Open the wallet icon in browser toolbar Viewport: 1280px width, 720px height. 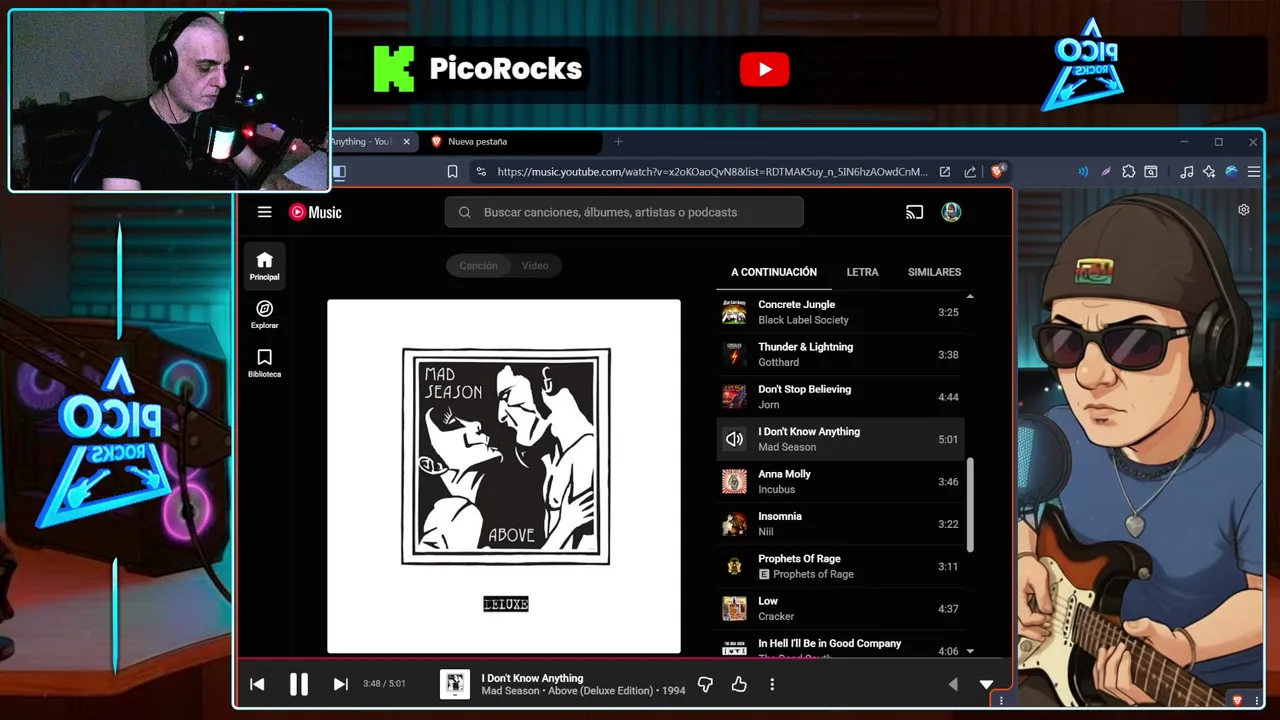click(1151, 172)
